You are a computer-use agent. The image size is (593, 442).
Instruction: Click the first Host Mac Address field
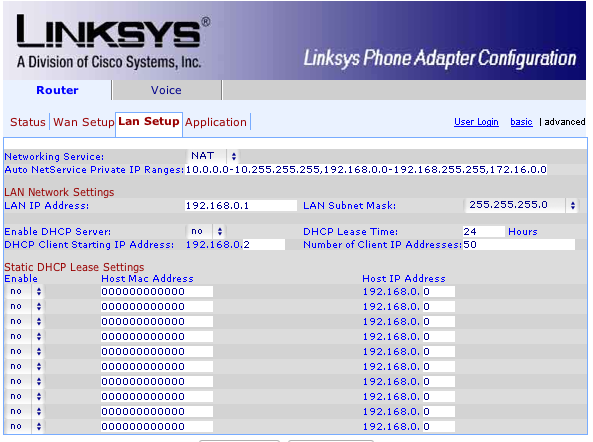coord(157,292)
